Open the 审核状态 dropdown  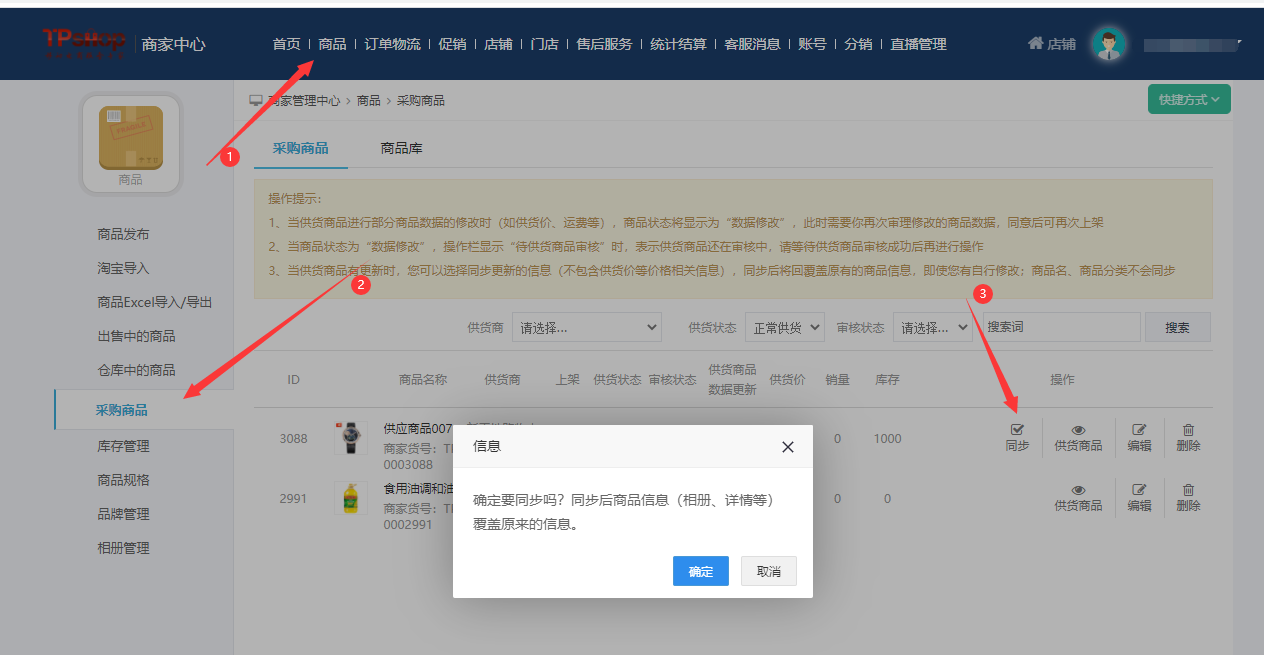(932, 327)
